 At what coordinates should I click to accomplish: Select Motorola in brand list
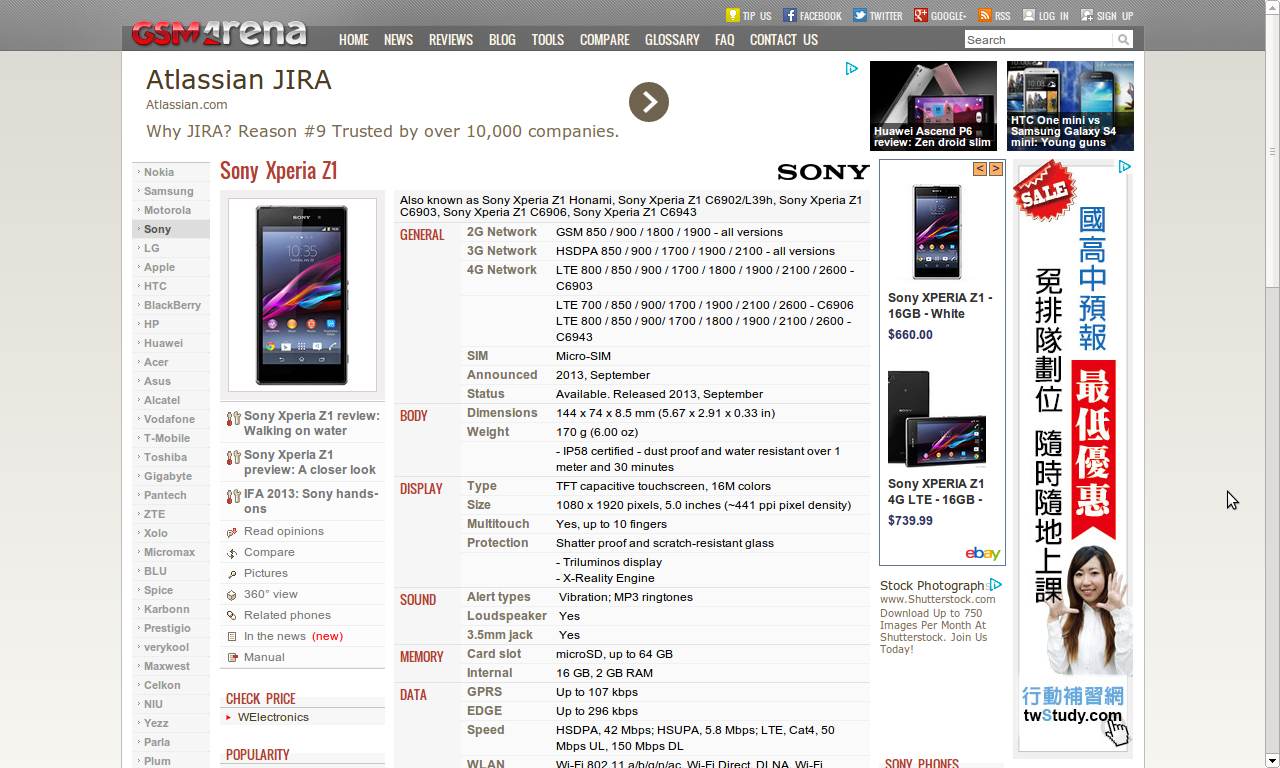pyautogui.click(x=167, y=210)
